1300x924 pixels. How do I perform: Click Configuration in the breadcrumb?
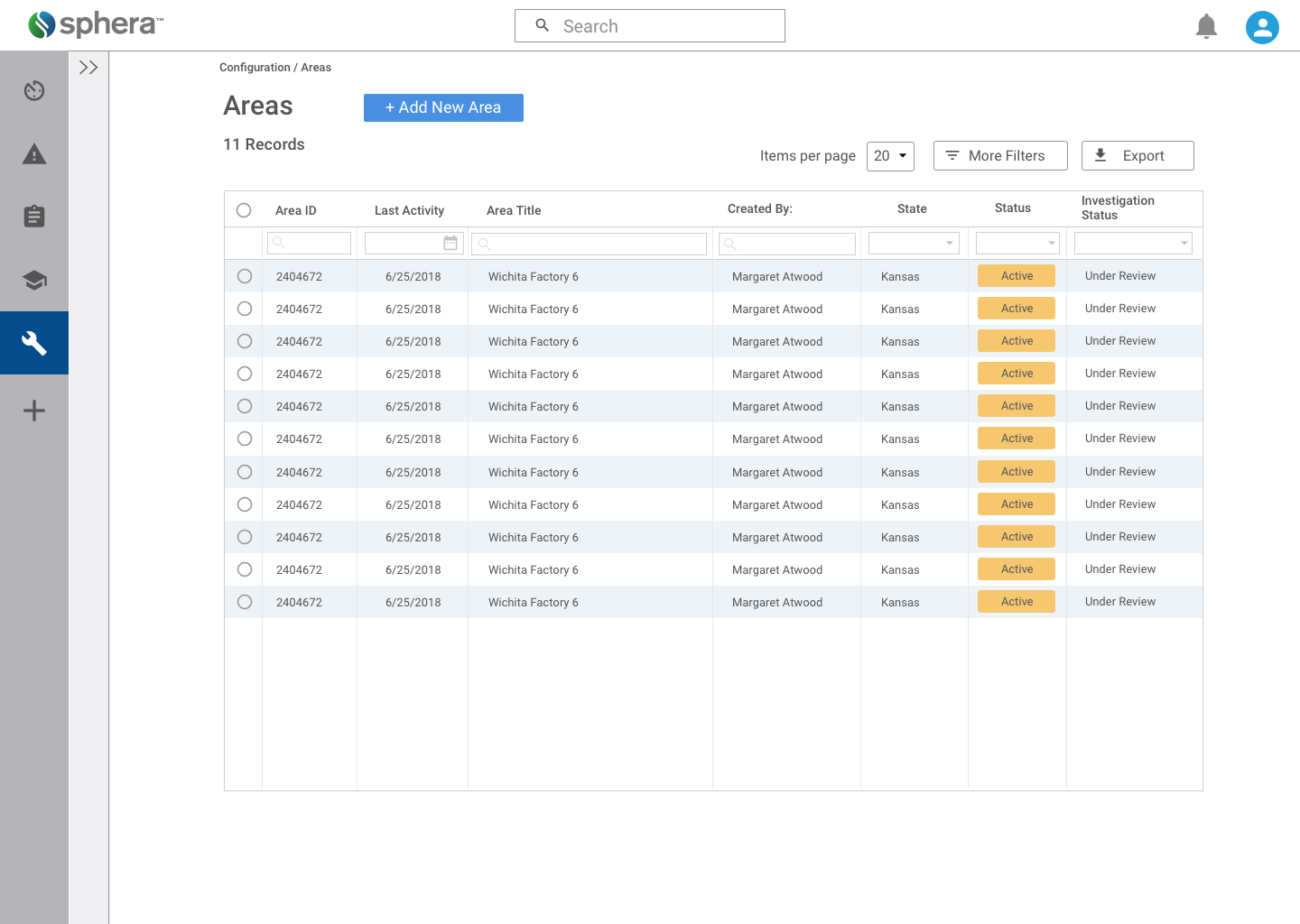[255, 68]
